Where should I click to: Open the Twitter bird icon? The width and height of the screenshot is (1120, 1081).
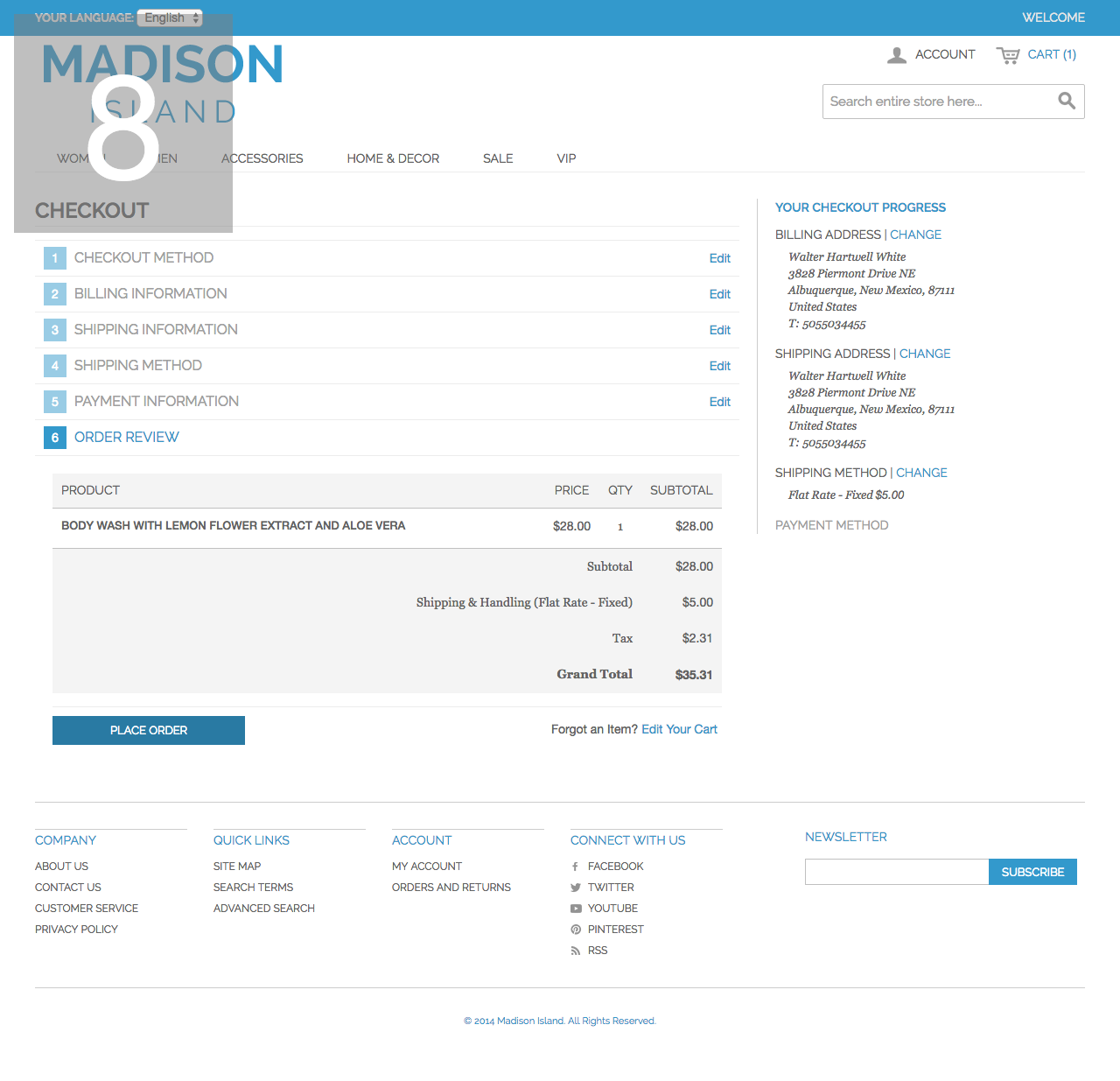coord(575,888)
